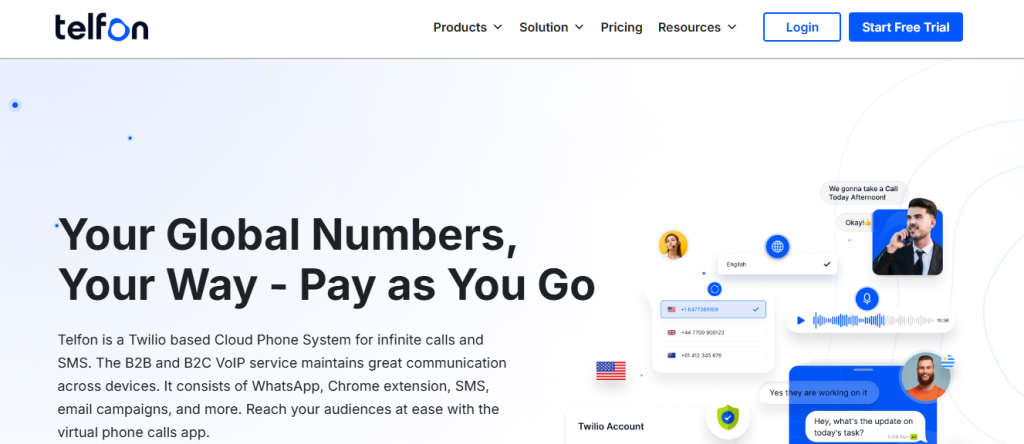Click the large US flag icon
This screenshot has height=444, width=1024.
pyautogui.click(x=610, y=370)
